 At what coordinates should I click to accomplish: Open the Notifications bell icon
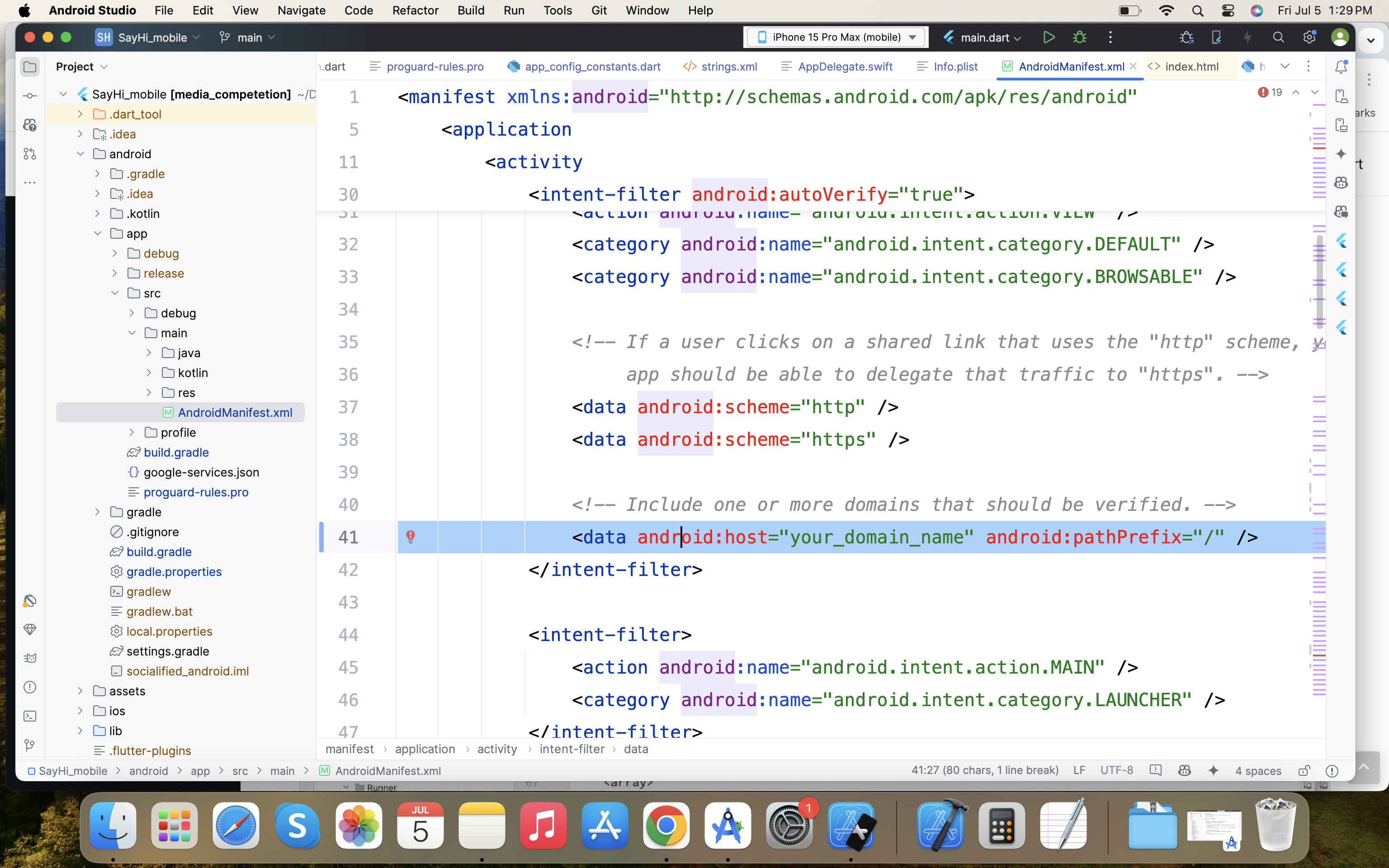[1342, 66]
